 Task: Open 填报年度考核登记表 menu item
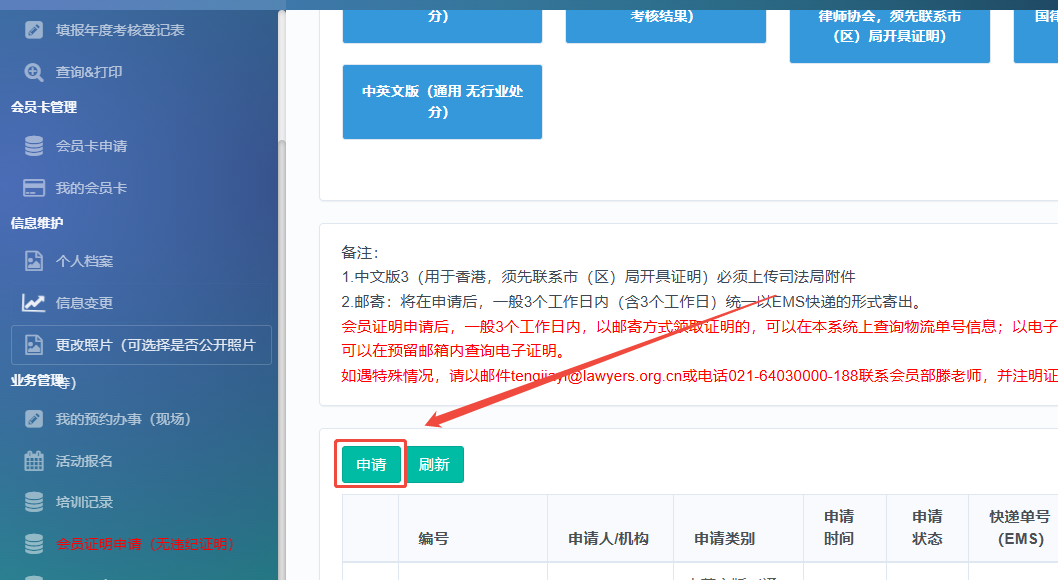point(120,30)
